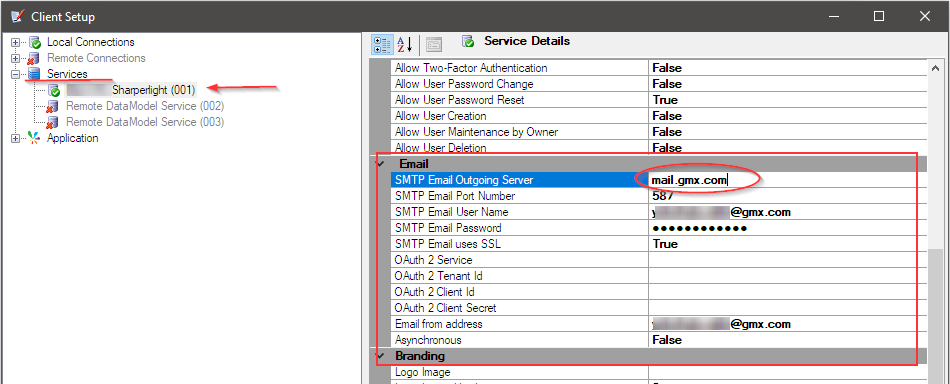Click the OAuth 2 Service value cell
Image resolution: width=950 pixels, height=384 pixels.
tap(788, 260)
